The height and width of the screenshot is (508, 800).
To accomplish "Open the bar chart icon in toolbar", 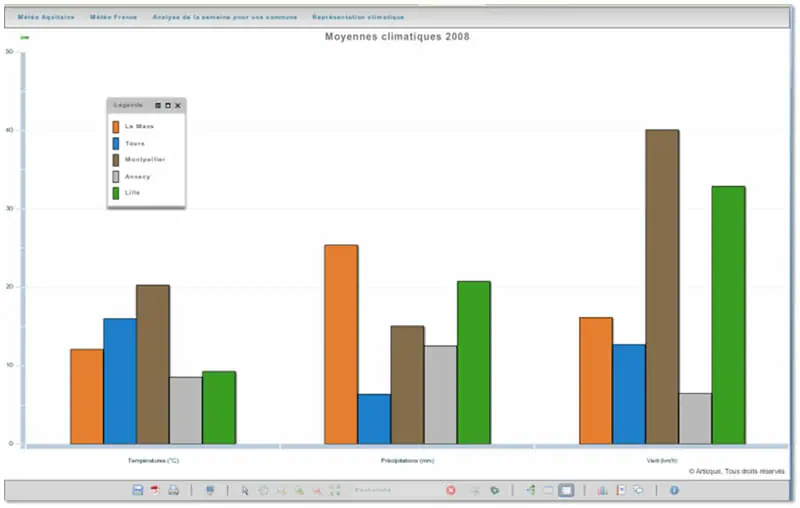I will pyautogui.click(x=603, y=490).
